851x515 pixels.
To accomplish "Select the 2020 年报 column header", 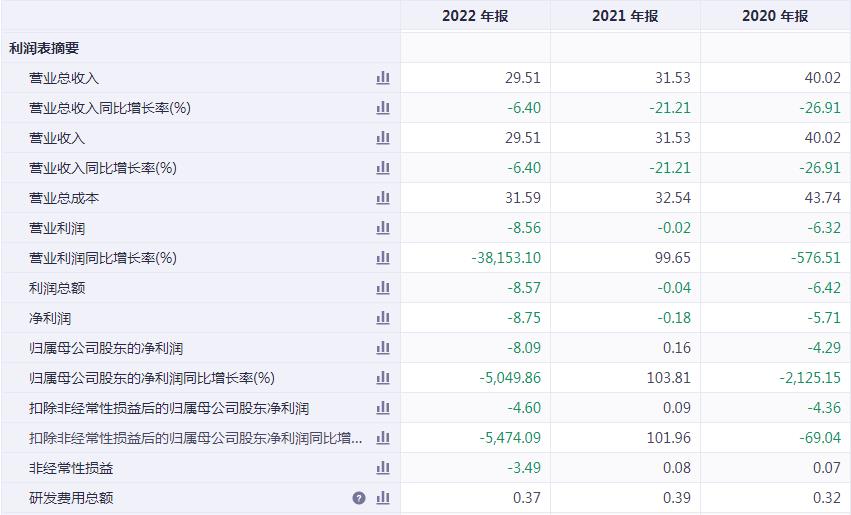I will [x=775, y=16].
